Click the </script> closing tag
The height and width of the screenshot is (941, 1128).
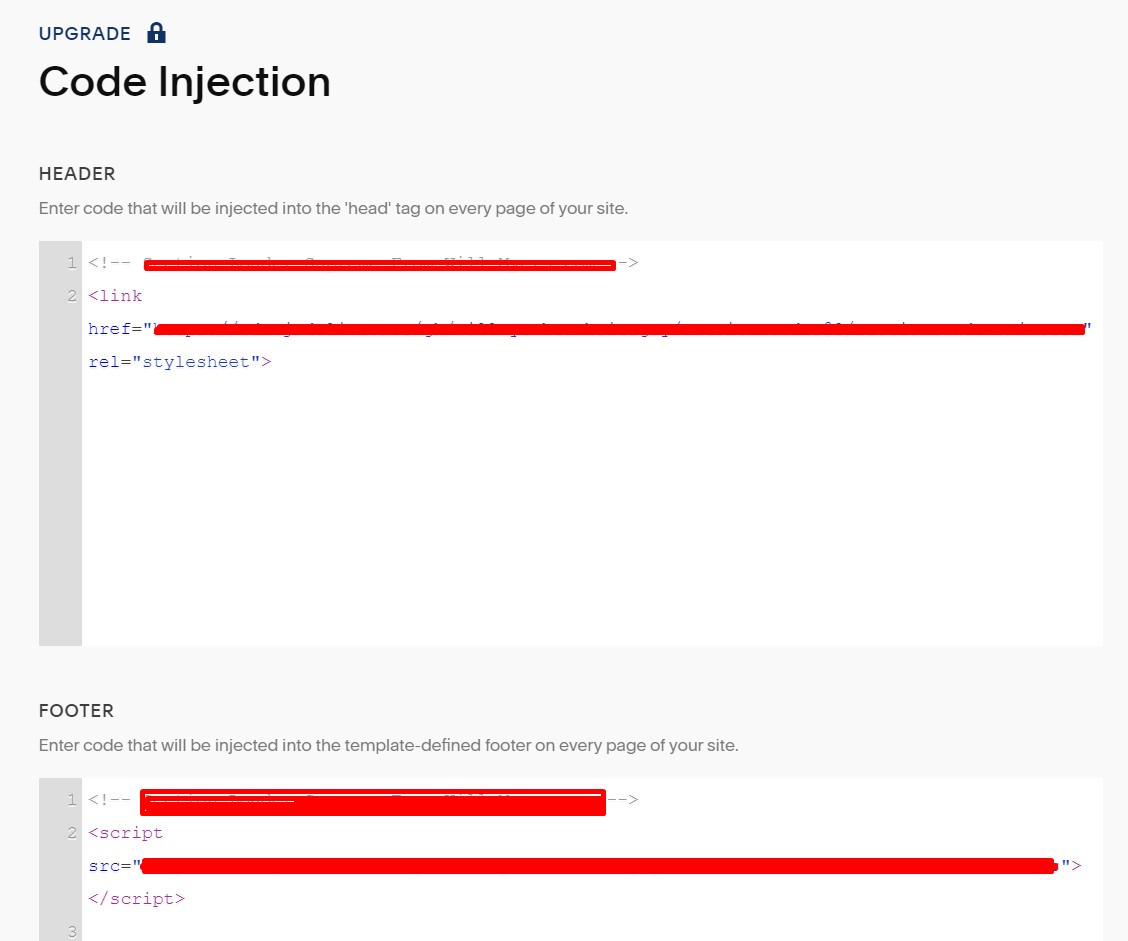coord(136,899)
